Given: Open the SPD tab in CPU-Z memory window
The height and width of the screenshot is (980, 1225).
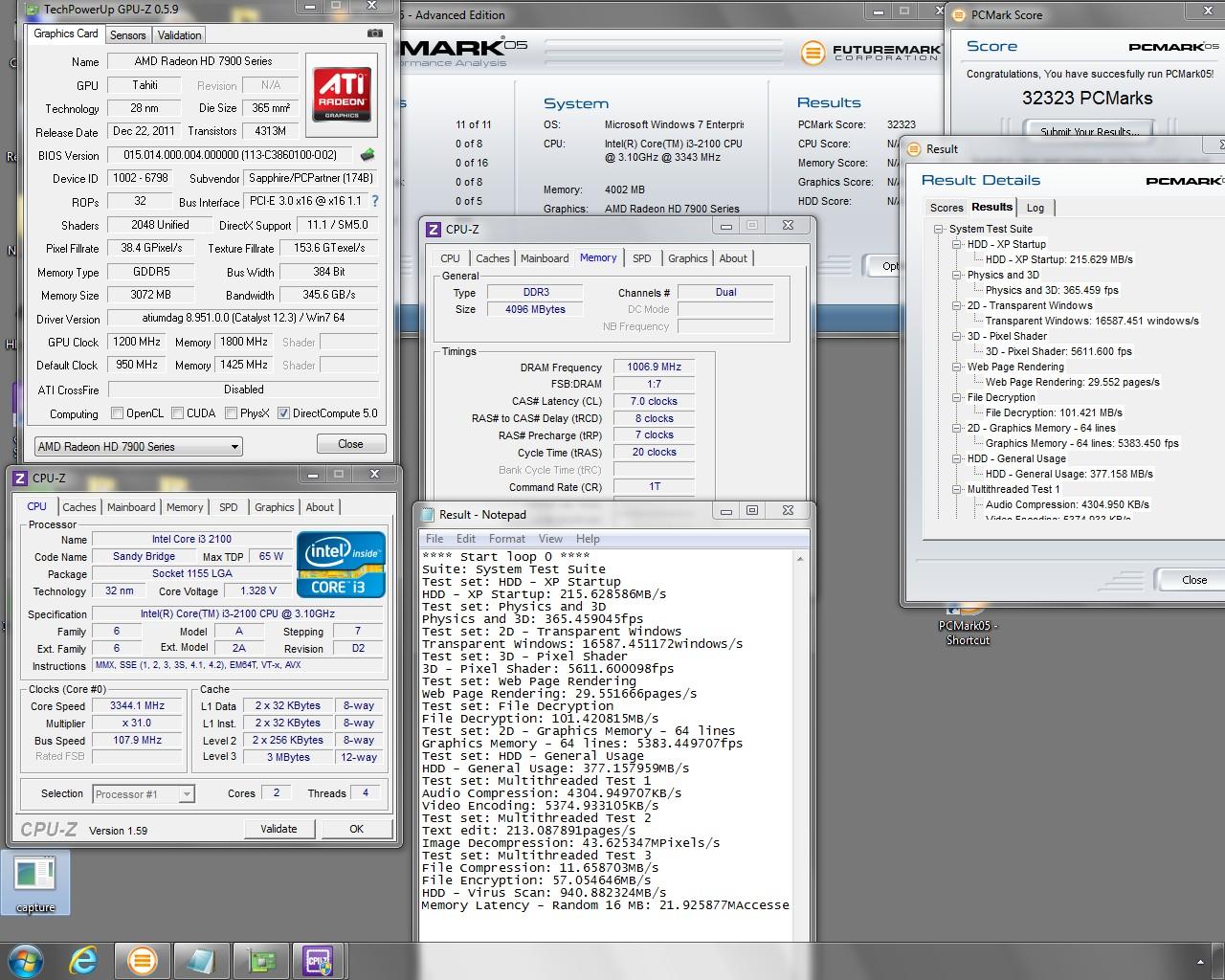Looking at the screenshot, I should (642, 258).
